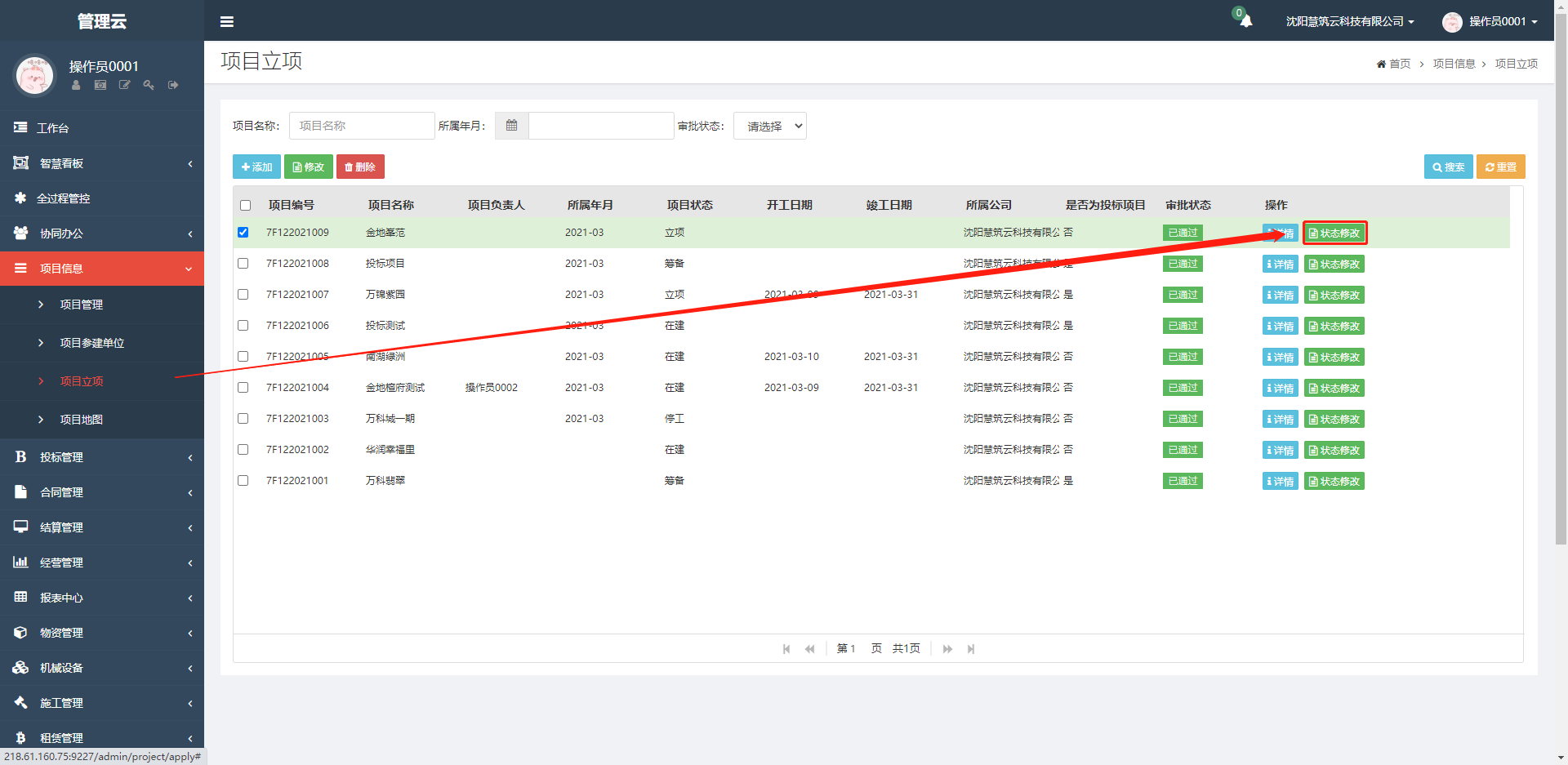Expand 结算管理 sidebar menu
This screenshot has width=1568, height=765.
click(102, 527)
